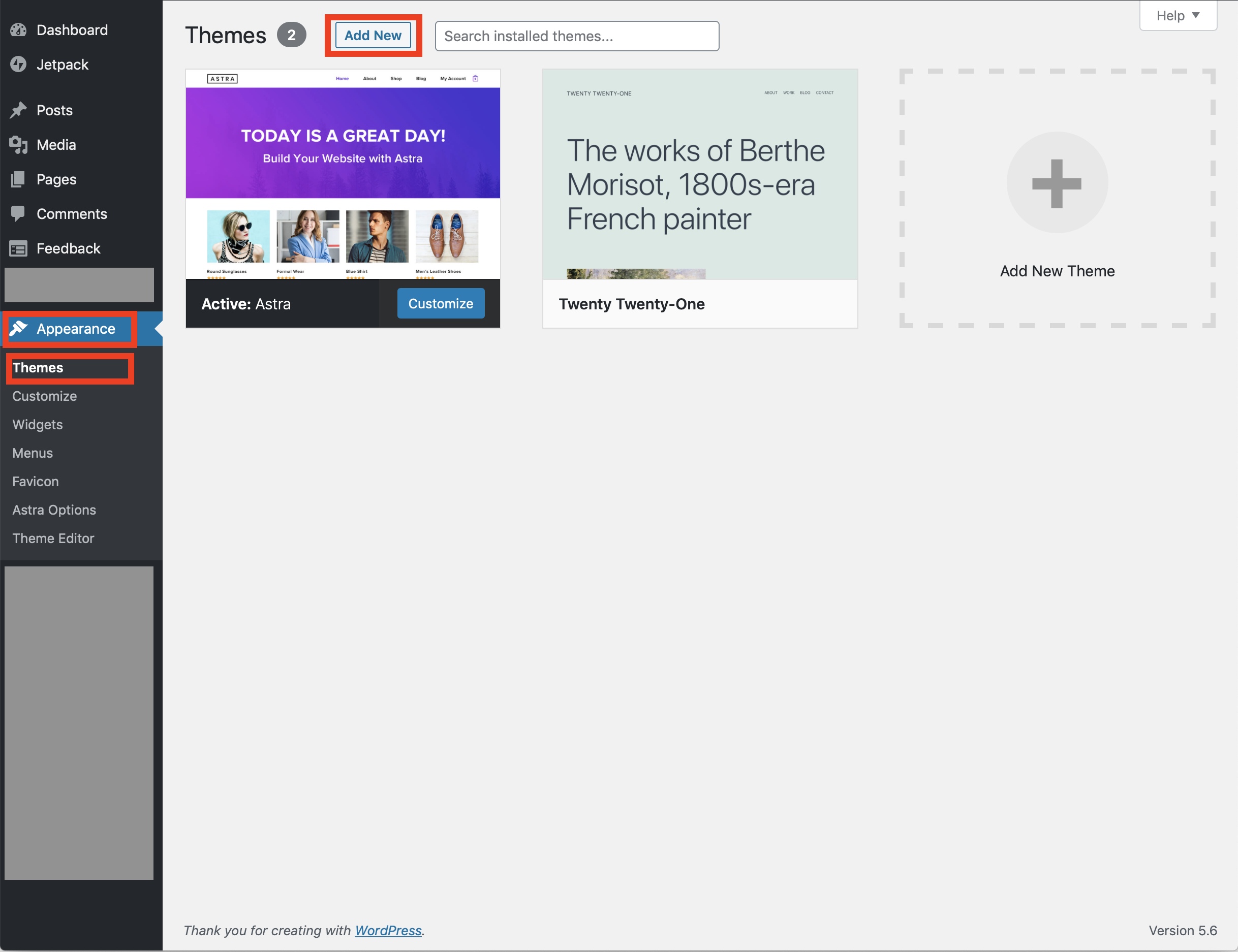Image resolution: width=1238 pixels, height=952 pixels.
Task: Click the Jetpack lightning icon
Action: tap(18, 65)
